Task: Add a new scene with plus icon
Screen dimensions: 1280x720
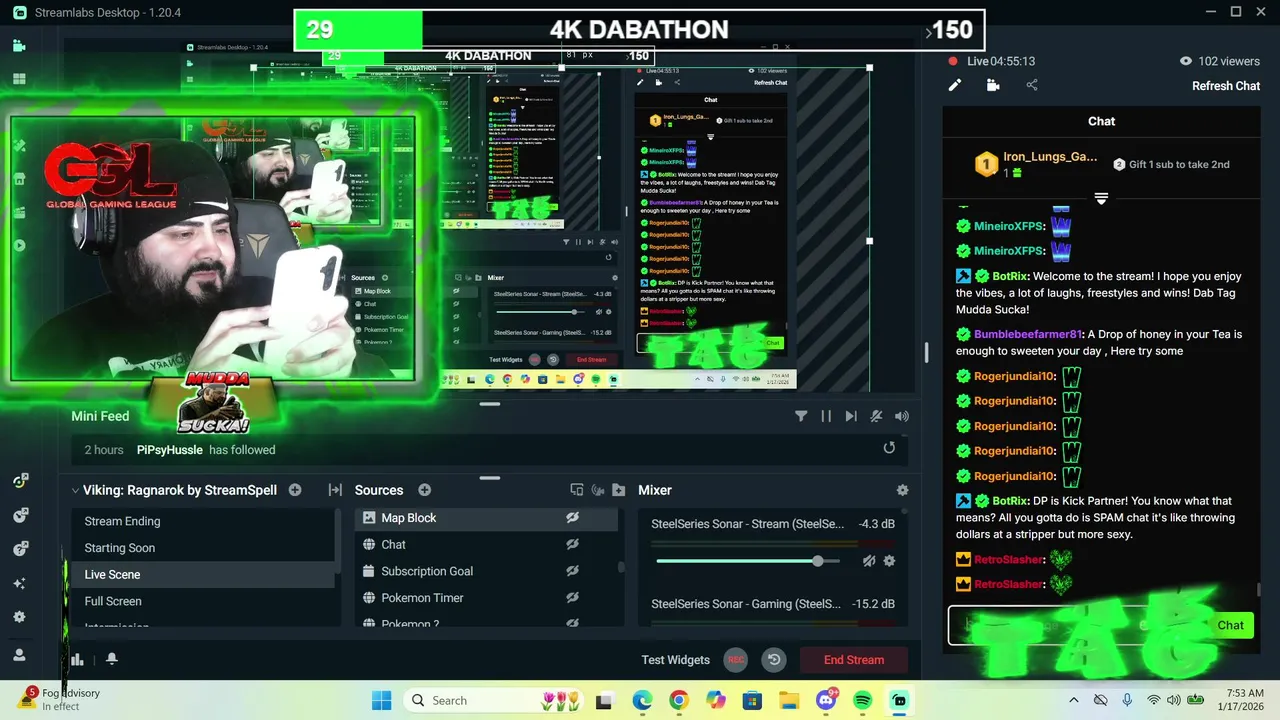Action: [295, 490]
